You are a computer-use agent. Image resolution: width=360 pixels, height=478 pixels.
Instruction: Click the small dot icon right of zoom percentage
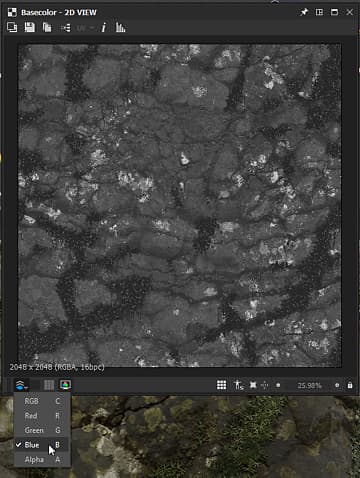337,385
